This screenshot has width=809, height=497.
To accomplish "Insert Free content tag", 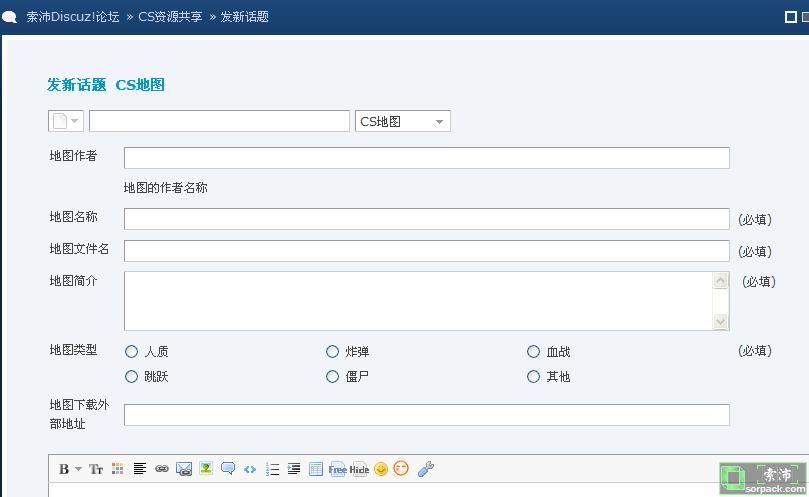I will (337, 469).
